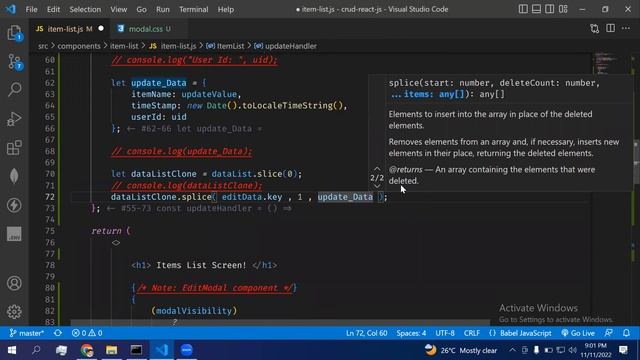640x360 pixels.
Task: Open the .env sidebar icon
Action: click(x=14, y=234)
